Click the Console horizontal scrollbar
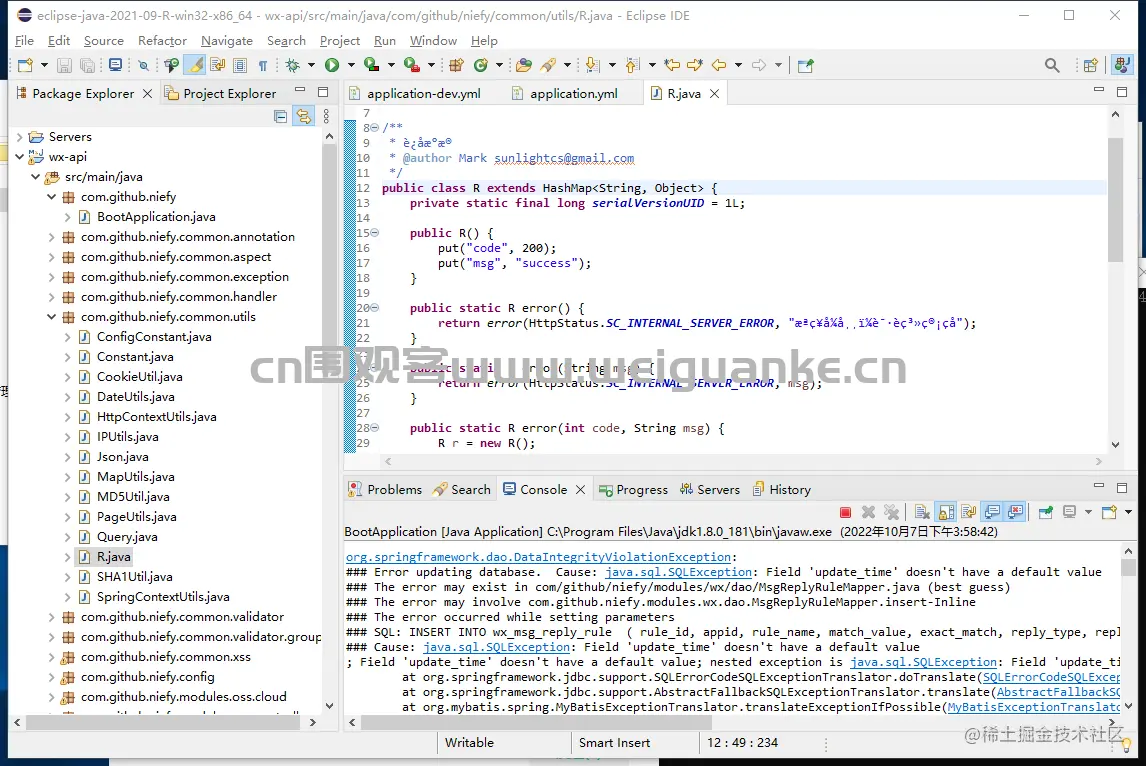 [536, 722]
